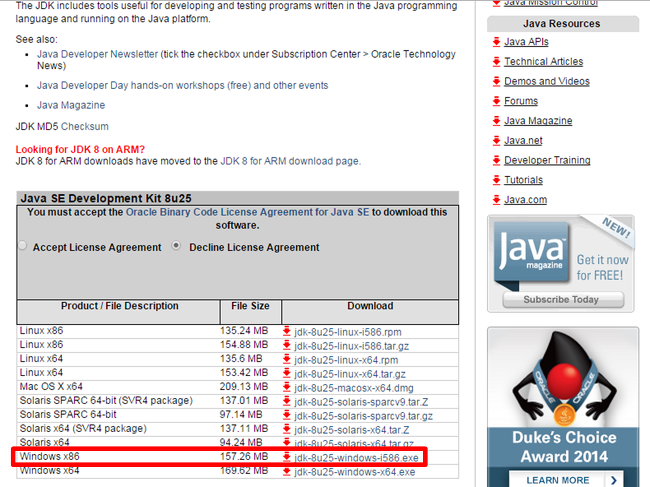Screen dimensions: 650x487
Task: Click red arrow icon beside Java Magazine sidebar link
Action: pyautogui.click(x=496, y=121)
